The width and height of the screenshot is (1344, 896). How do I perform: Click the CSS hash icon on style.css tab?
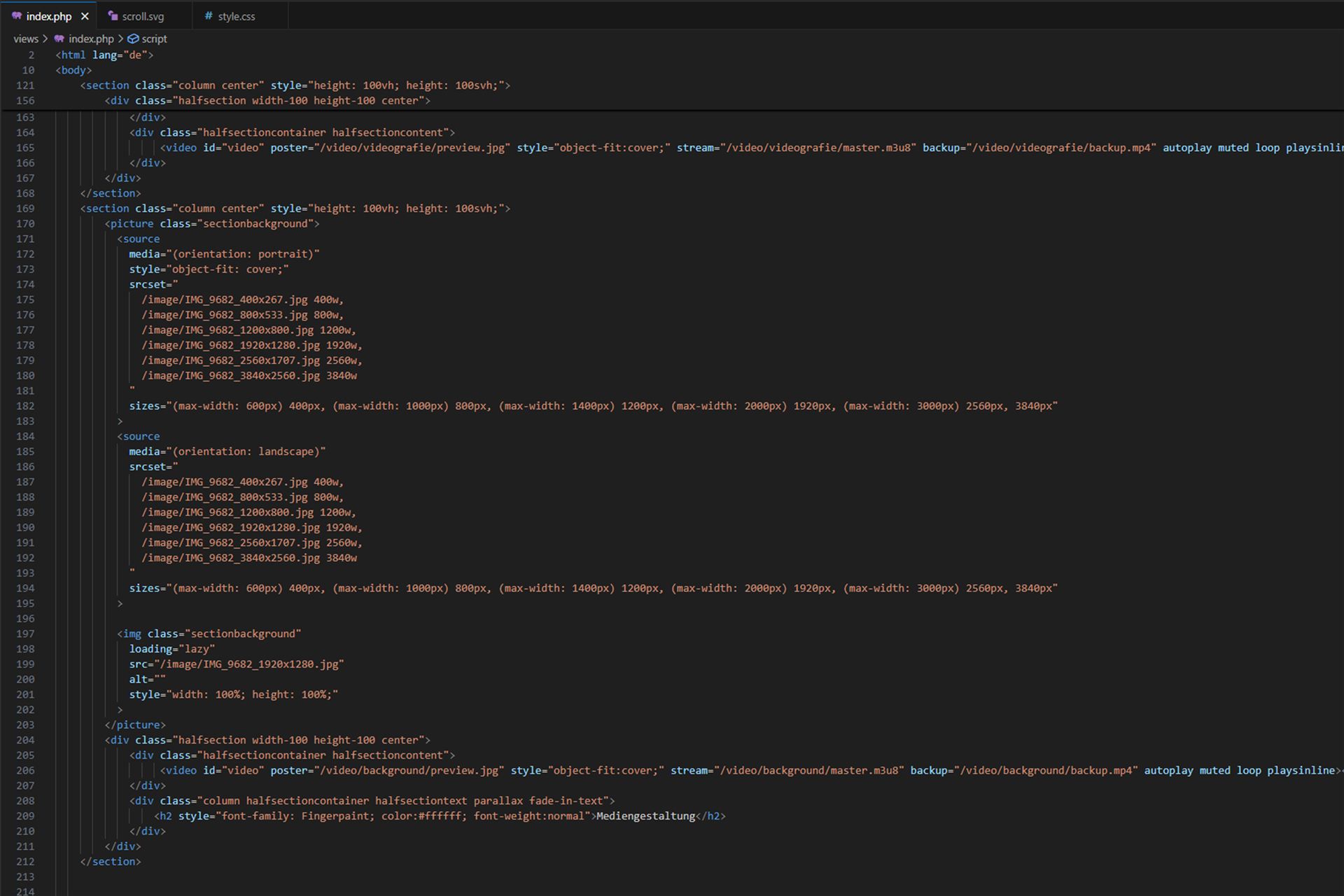(x=208, y=15)
